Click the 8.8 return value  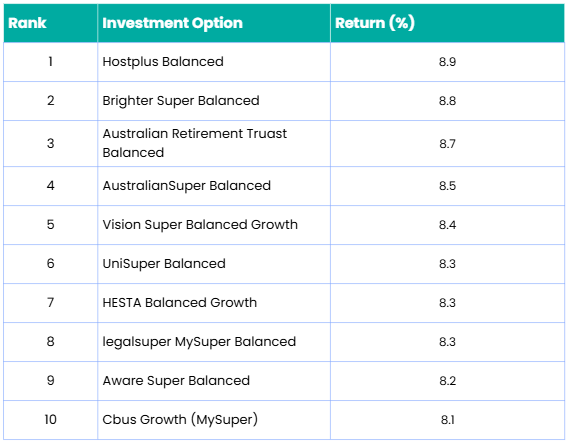pyautogui.click(x=447, y=101)
